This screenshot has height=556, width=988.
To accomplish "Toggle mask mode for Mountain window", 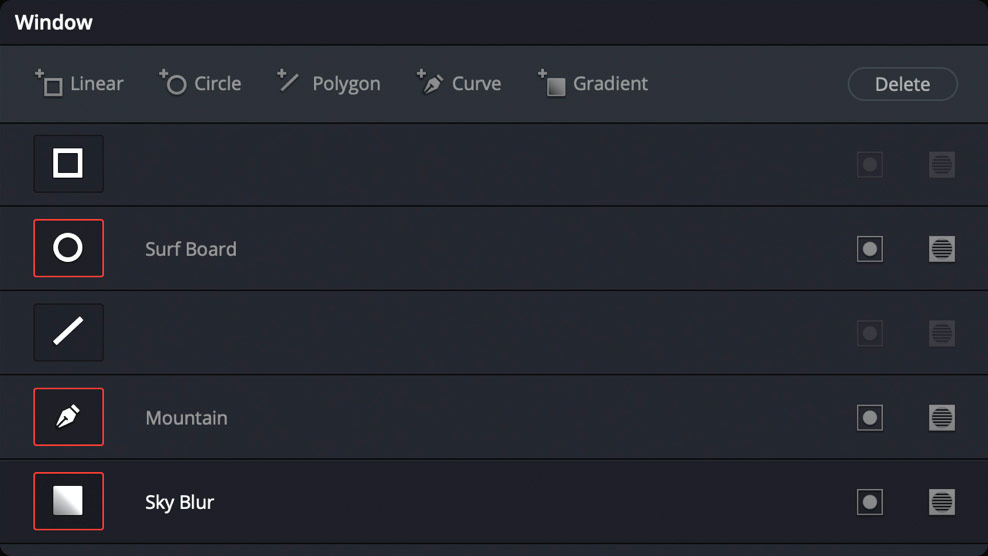I will (x=942, y=418).
